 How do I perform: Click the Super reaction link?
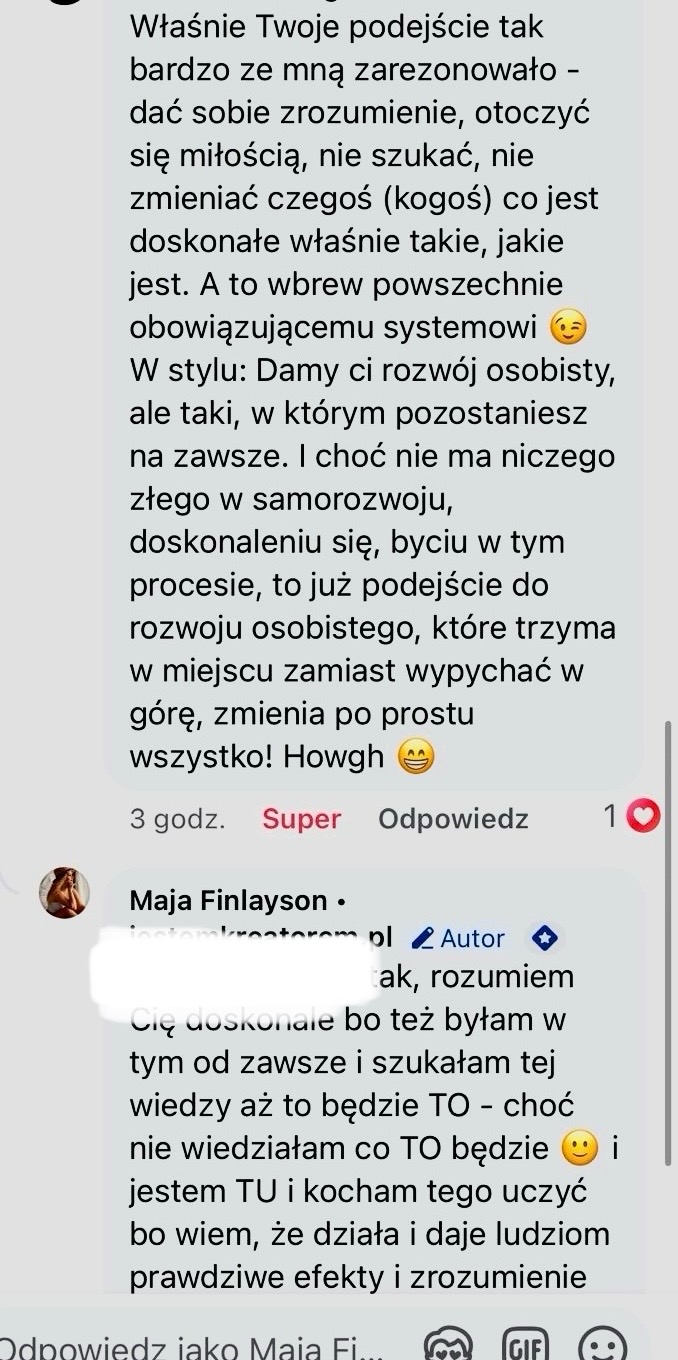click(x=301, y=819)
